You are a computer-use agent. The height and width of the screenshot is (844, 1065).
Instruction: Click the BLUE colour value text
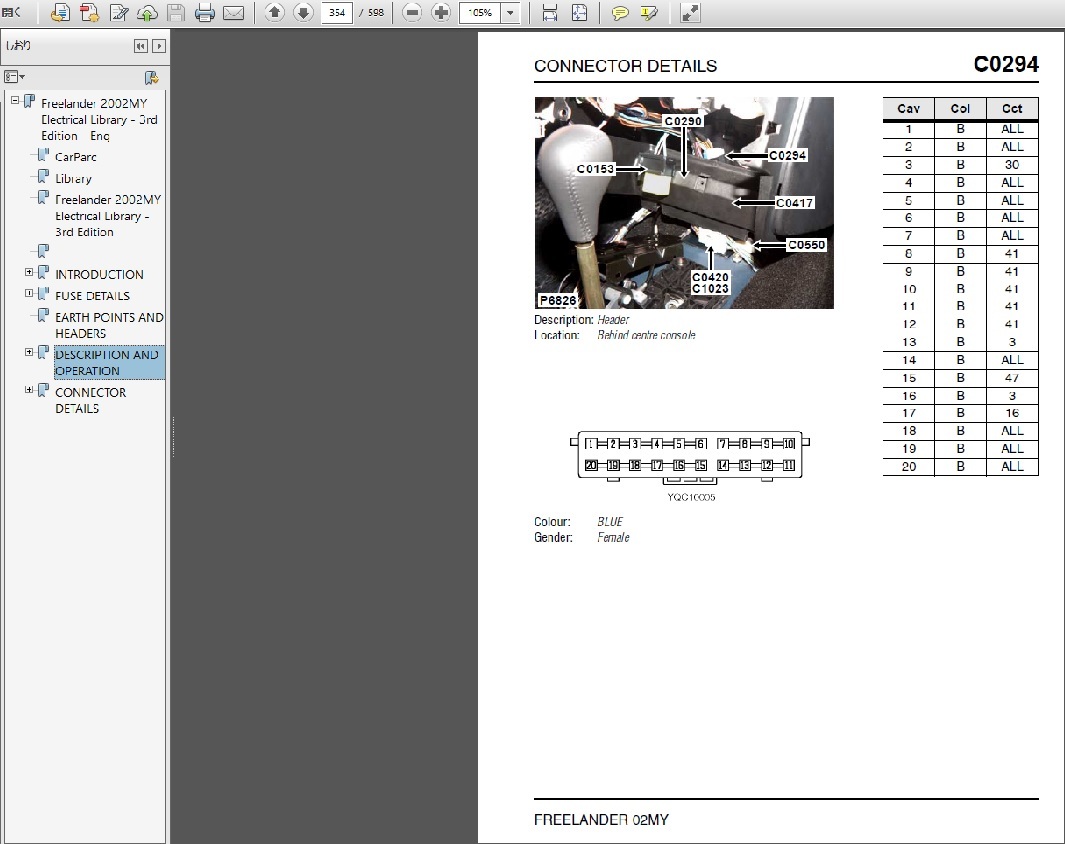click(610, 521)
